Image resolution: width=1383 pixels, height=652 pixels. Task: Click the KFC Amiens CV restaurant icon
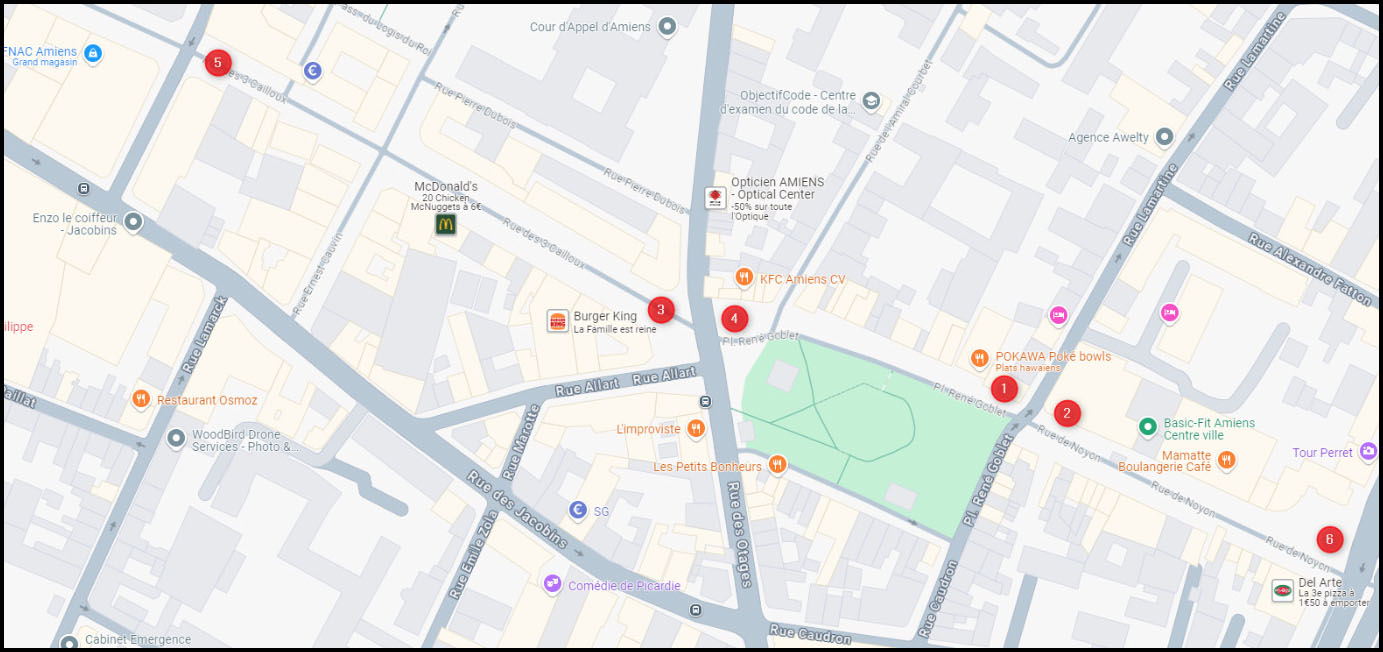pos(743,278)
